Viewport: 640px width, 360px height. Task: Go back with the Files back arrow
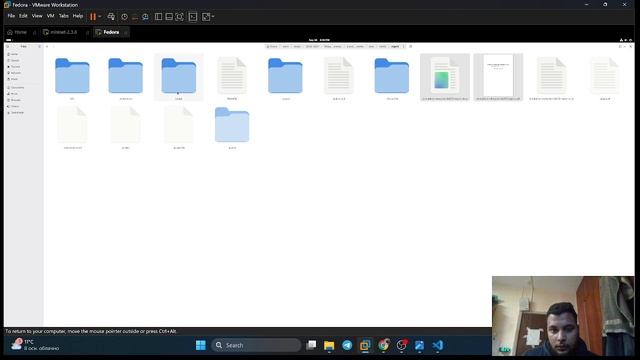tap(47, 47)
